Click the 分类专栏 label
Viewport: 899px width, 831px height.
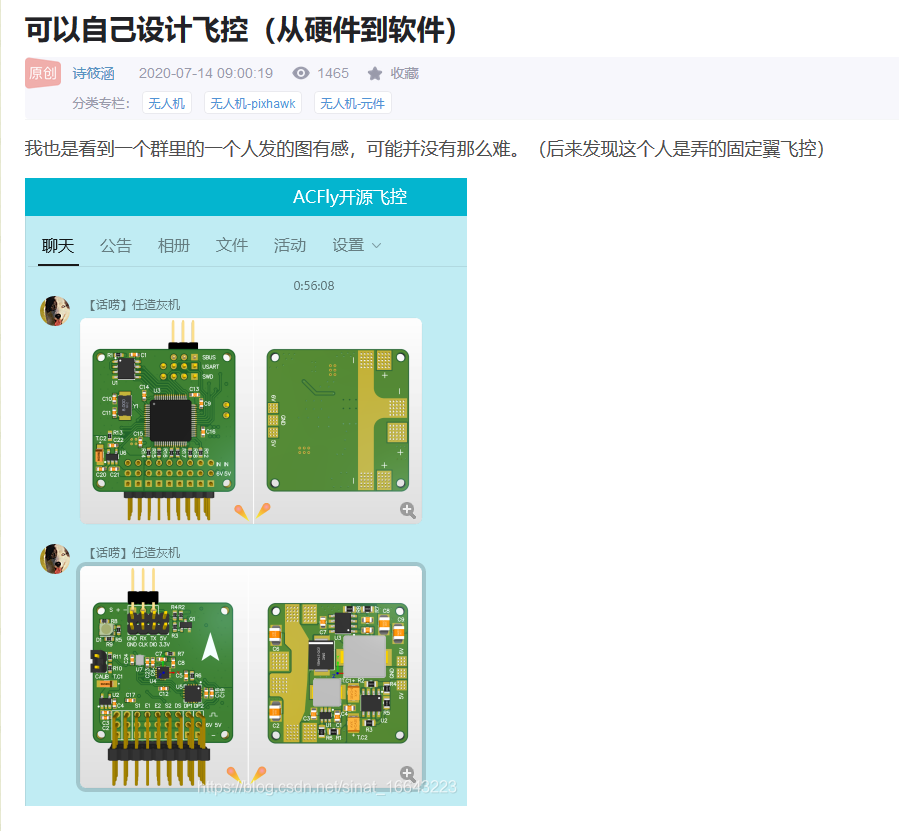click(101, 103)
